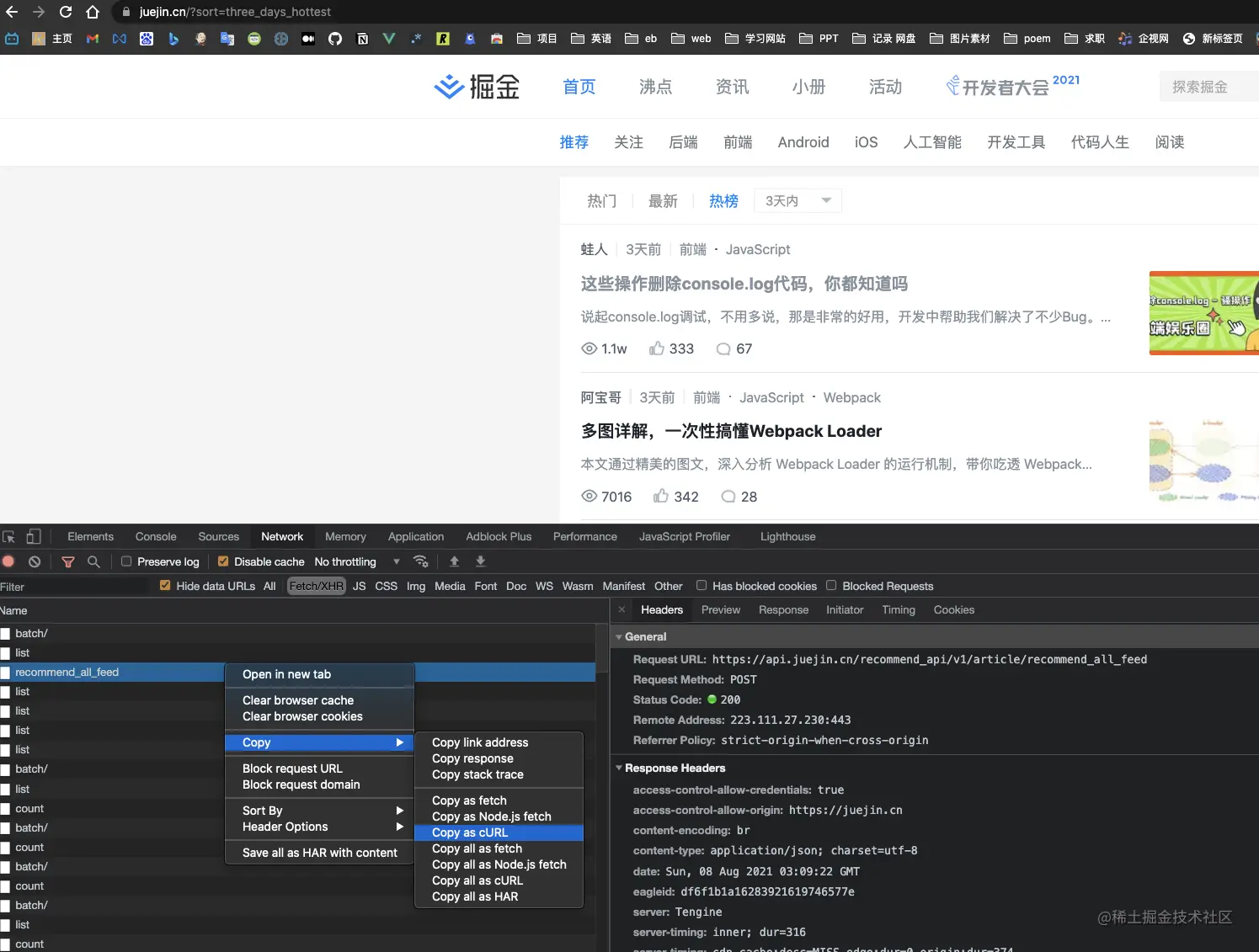Open the browser home page
The width and height of the screenshot is (1259, 952).
click(x=93, y=12)
